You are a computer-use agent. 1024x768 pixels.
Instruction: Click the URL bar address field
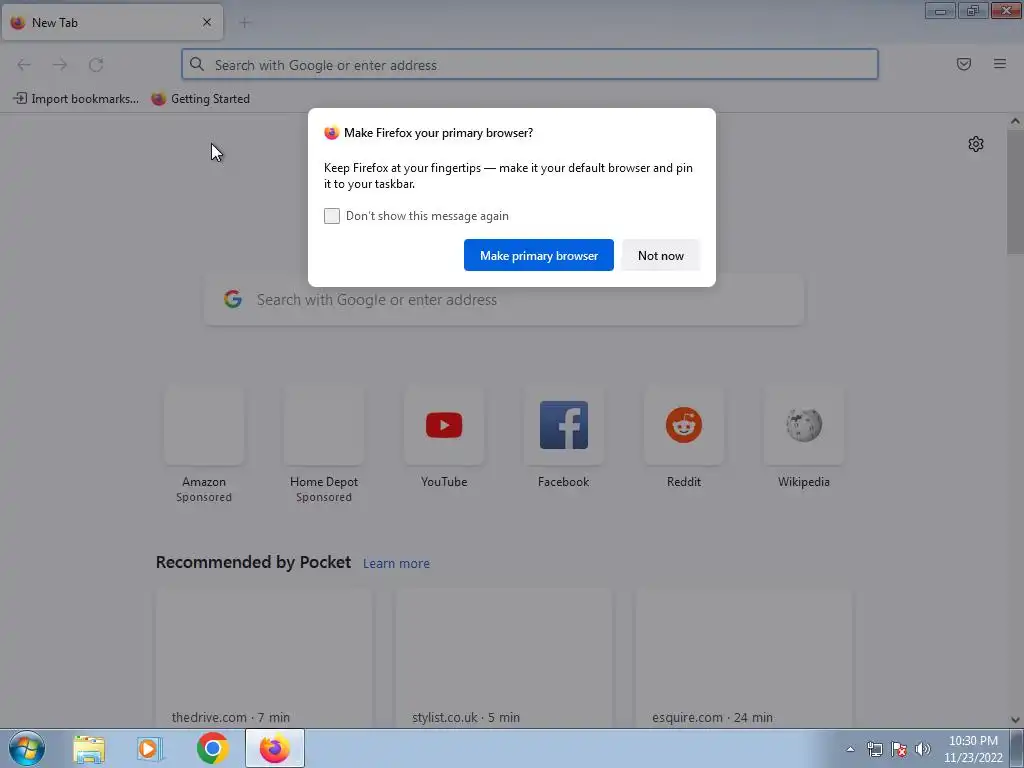(530, 65)
